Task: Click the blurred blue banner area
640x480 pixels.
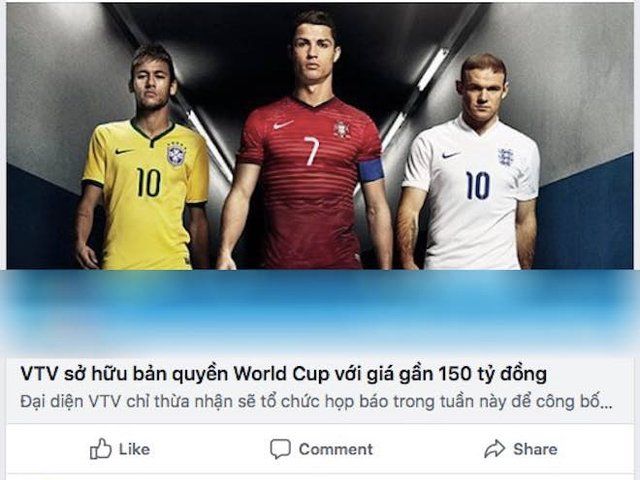Action: [320, 313]
